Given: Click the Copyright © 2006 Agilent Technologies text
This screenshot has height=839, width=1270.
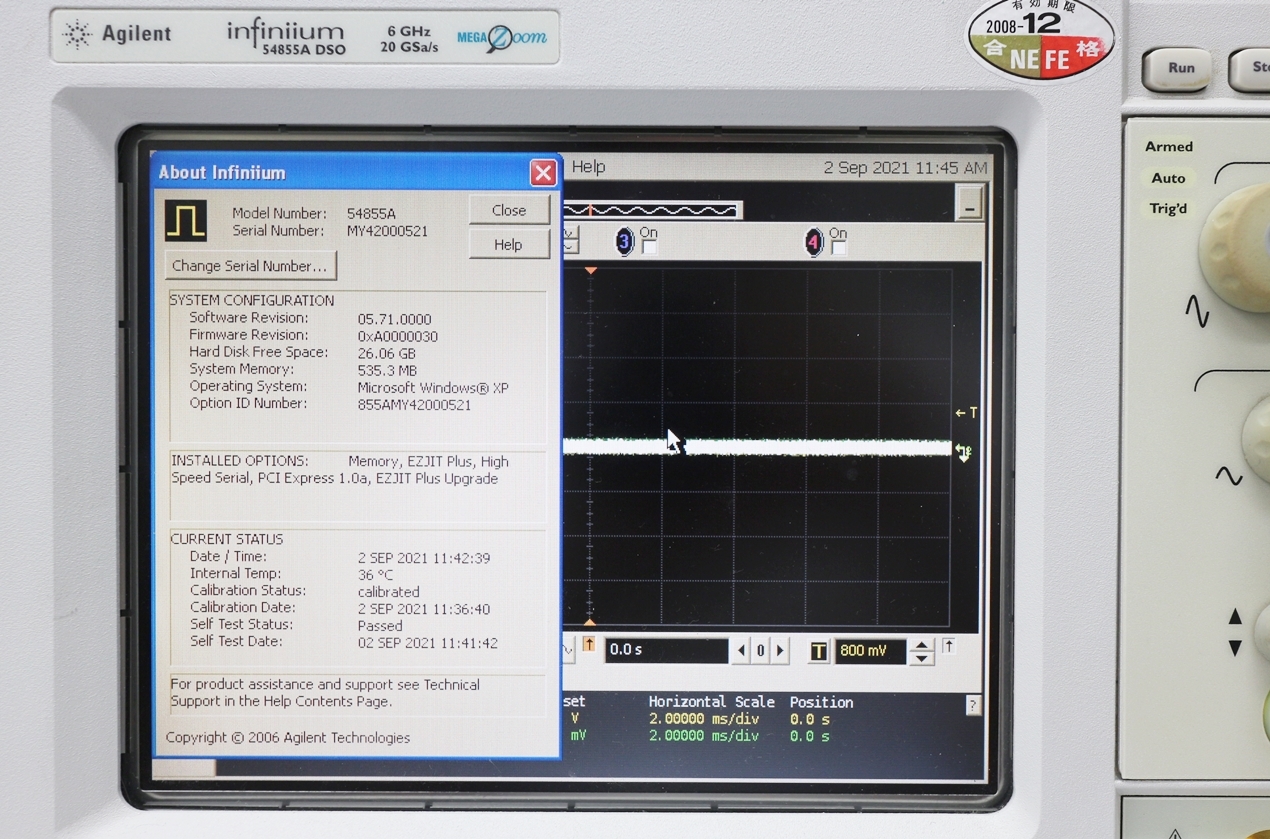Looking at the screenshot, I should pos(288,738).
